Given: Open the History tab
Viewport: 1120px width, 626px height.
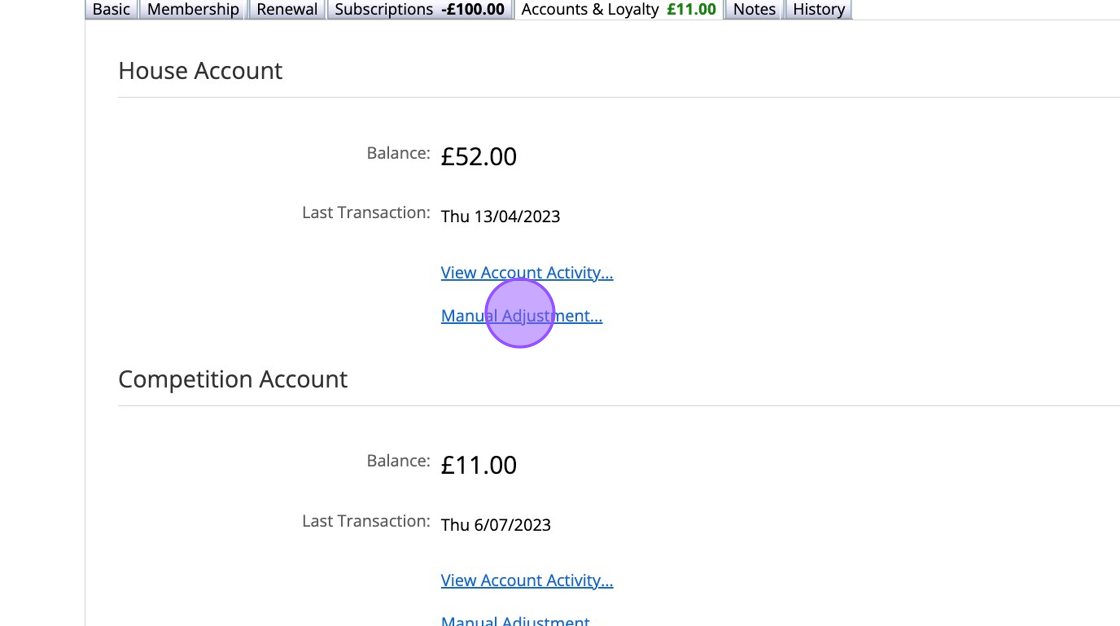Looking at the screenshot, I should pos(819,9).
